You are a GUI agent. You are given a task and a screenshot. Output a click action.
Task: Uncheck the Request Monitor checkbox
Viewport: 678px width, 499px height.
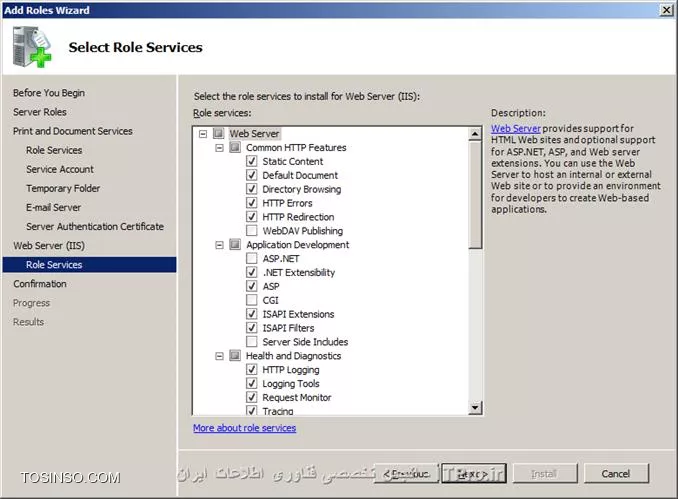(252, 397)
